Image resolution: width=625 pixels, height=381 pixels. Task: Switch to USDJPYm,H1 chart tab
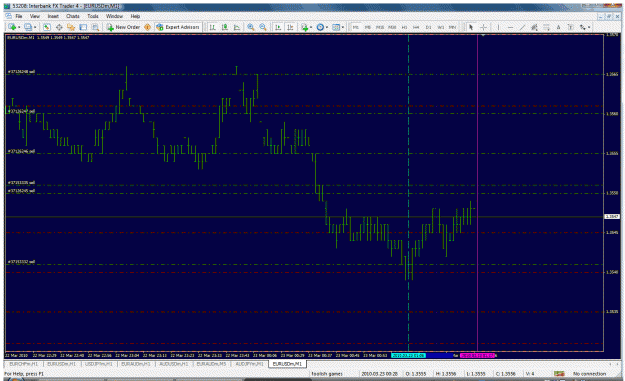click(100, 364)
